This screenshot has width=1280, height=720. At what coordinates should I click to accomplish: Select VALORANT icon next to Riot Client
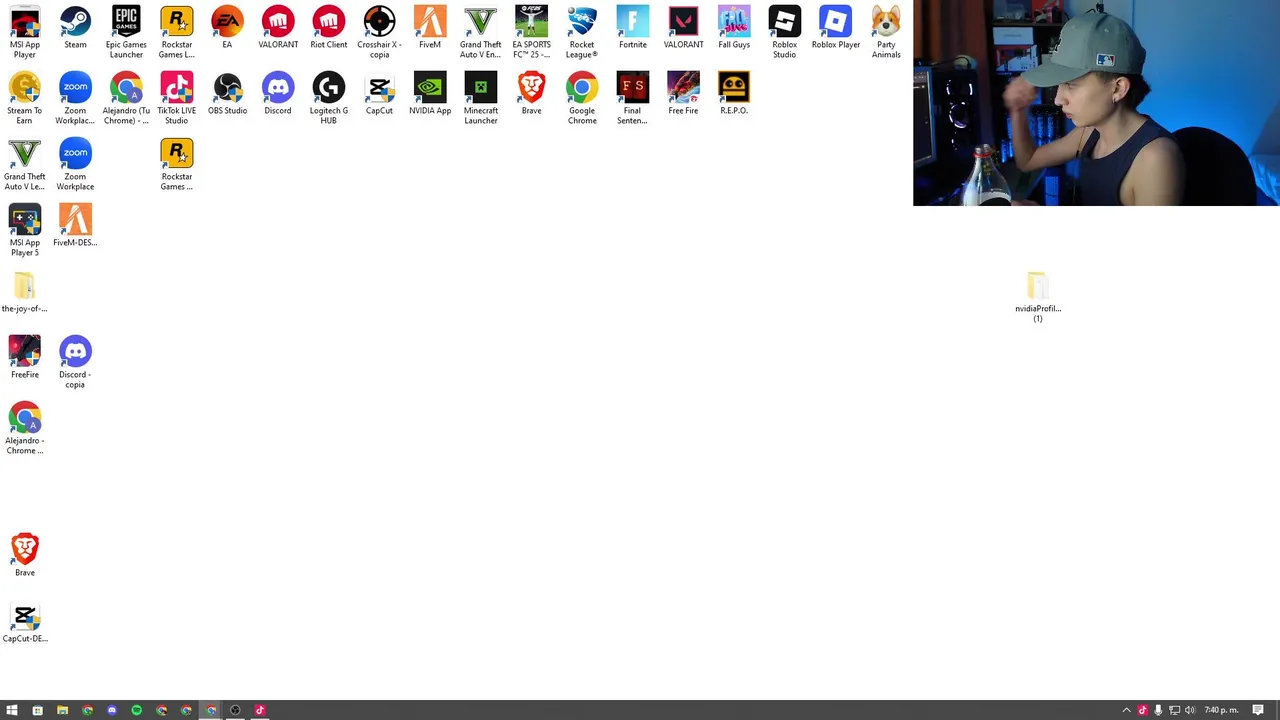[278, 28]
